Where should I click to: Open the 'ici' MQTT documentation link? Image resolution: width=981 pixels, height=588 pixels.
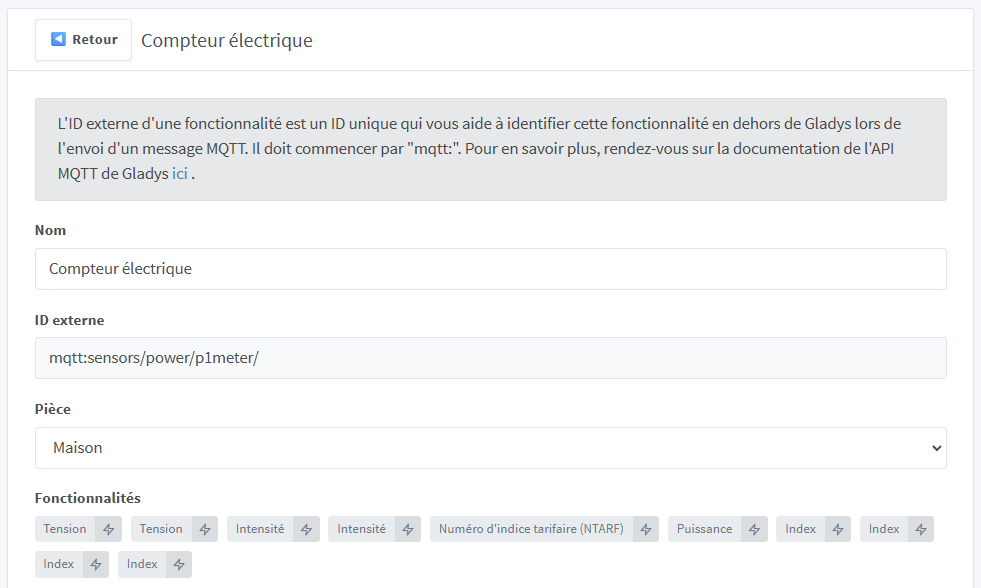click(x=179, y=173)
